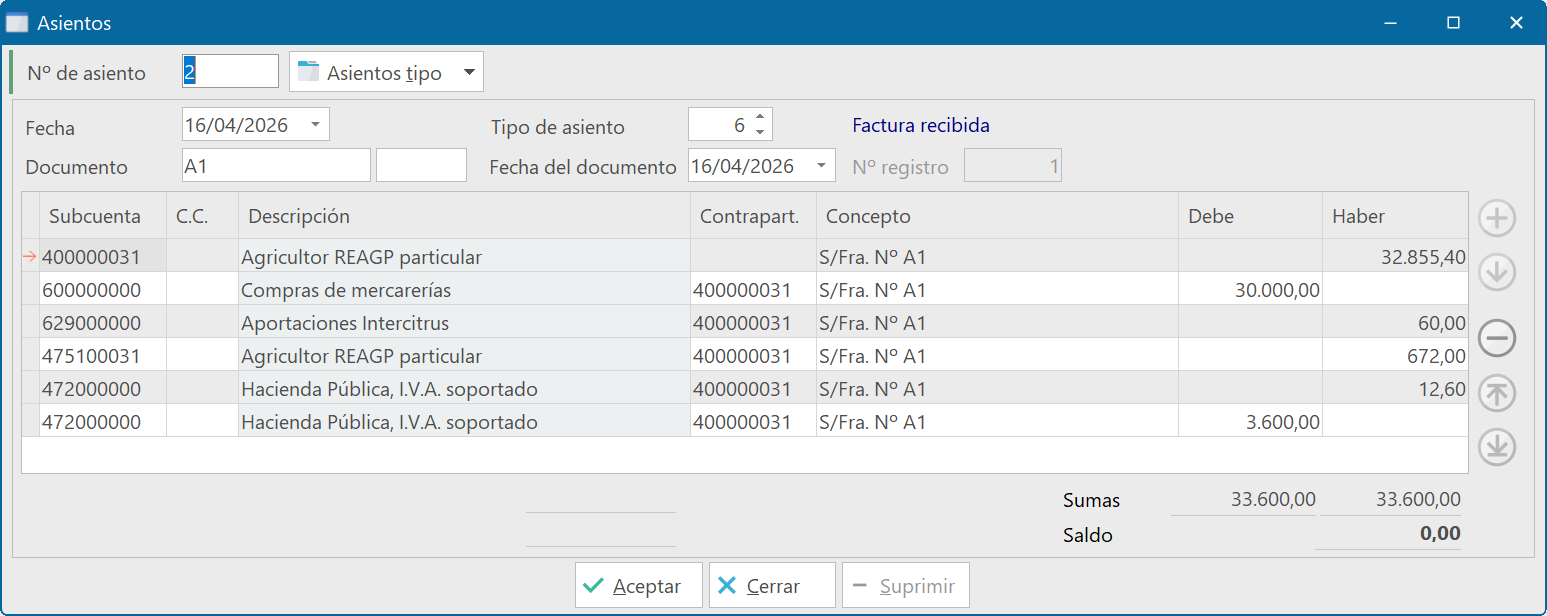Click the move-to-bottom arrow icon
Viewport: 1547px width, 616px height.
[x=1496, y=447]
